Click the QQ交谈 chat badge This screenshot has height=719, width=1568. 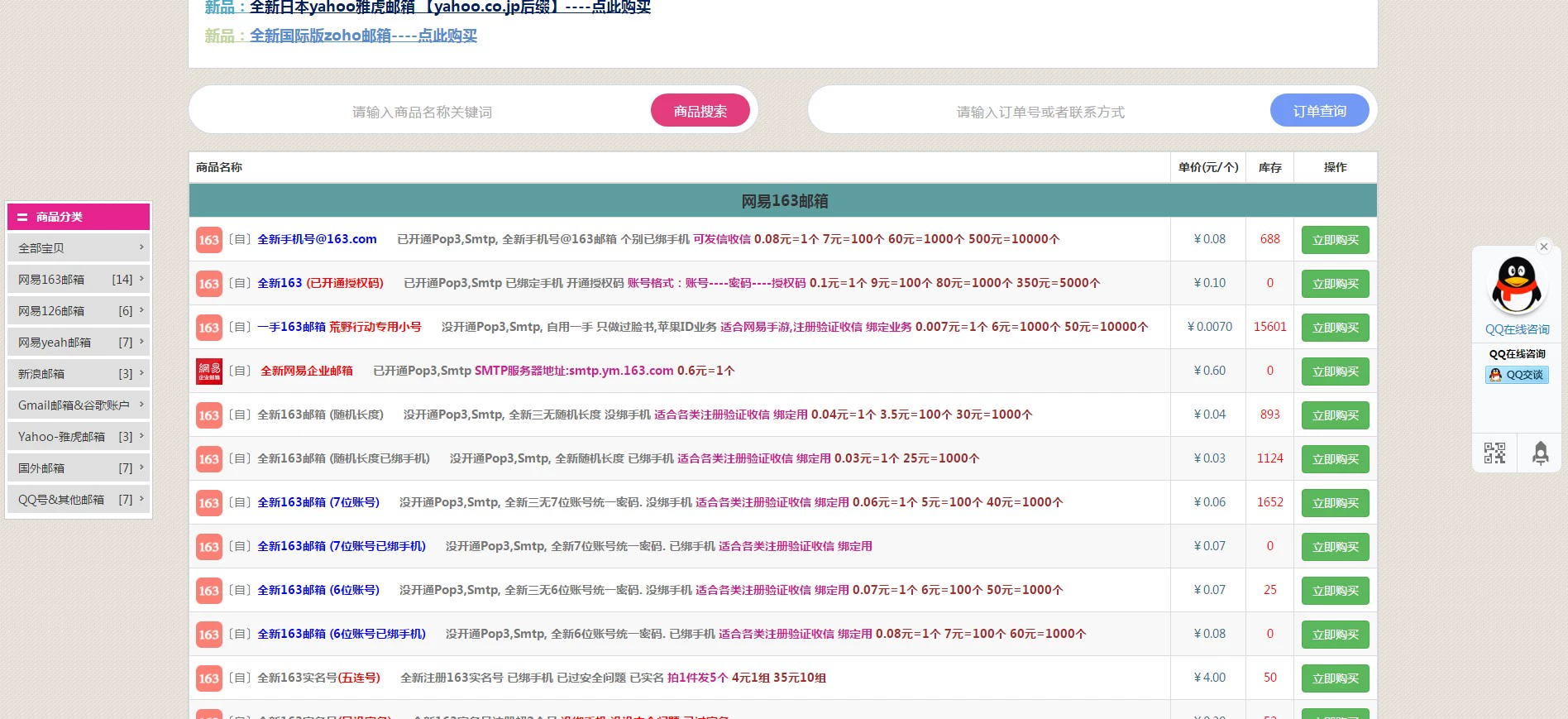(1517, 375)
